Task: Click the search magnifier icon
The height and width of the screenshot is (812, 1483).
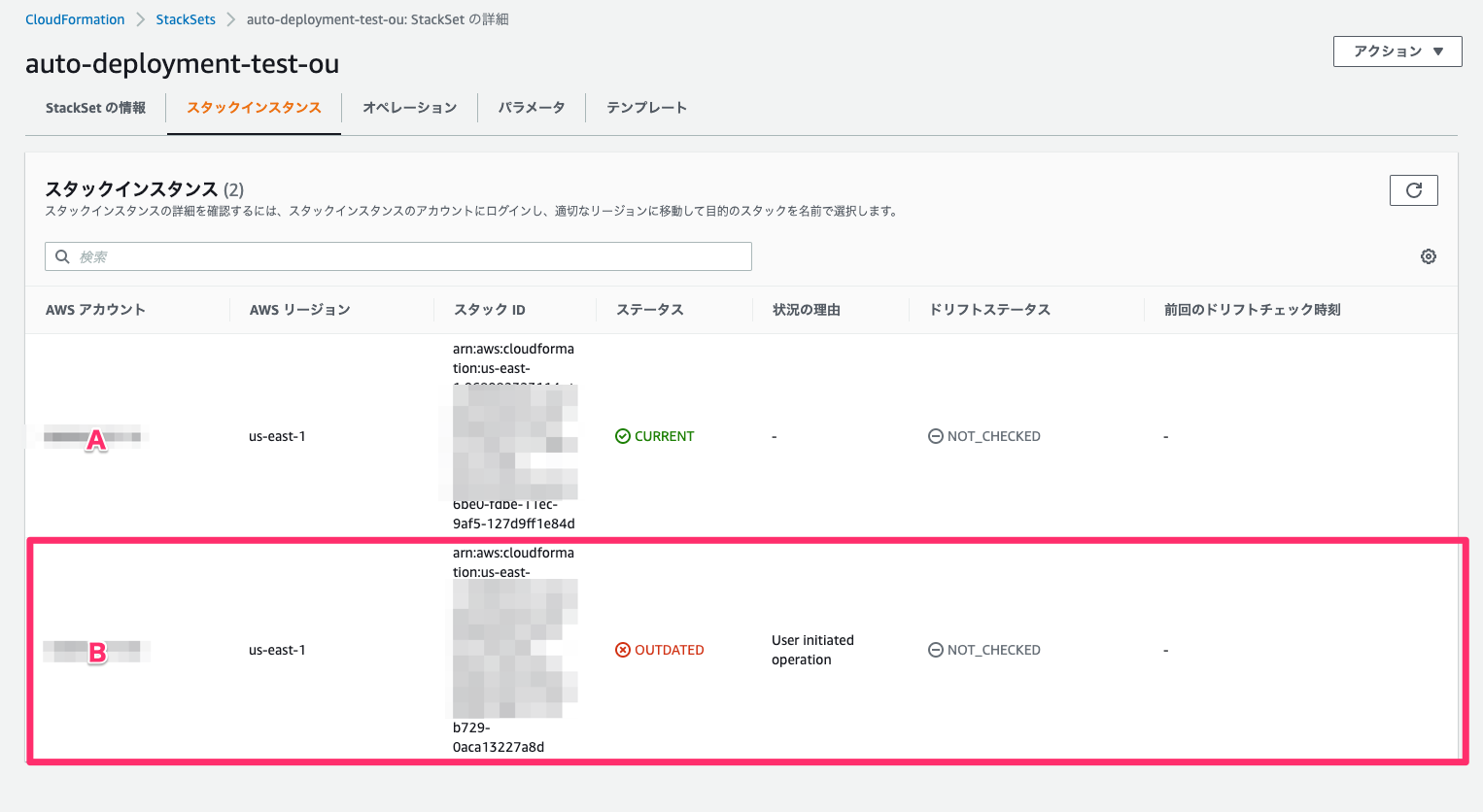Action: [x=61, y=255]
